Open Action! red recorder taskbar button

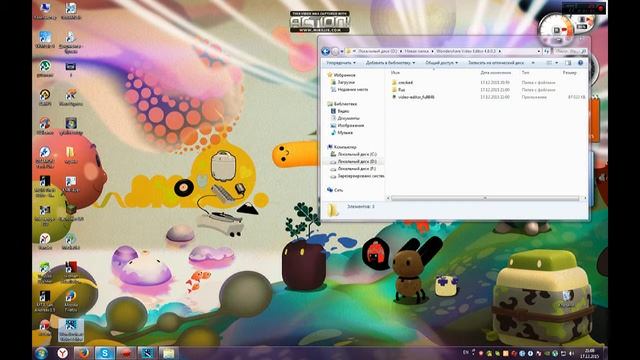click(126, 353)
